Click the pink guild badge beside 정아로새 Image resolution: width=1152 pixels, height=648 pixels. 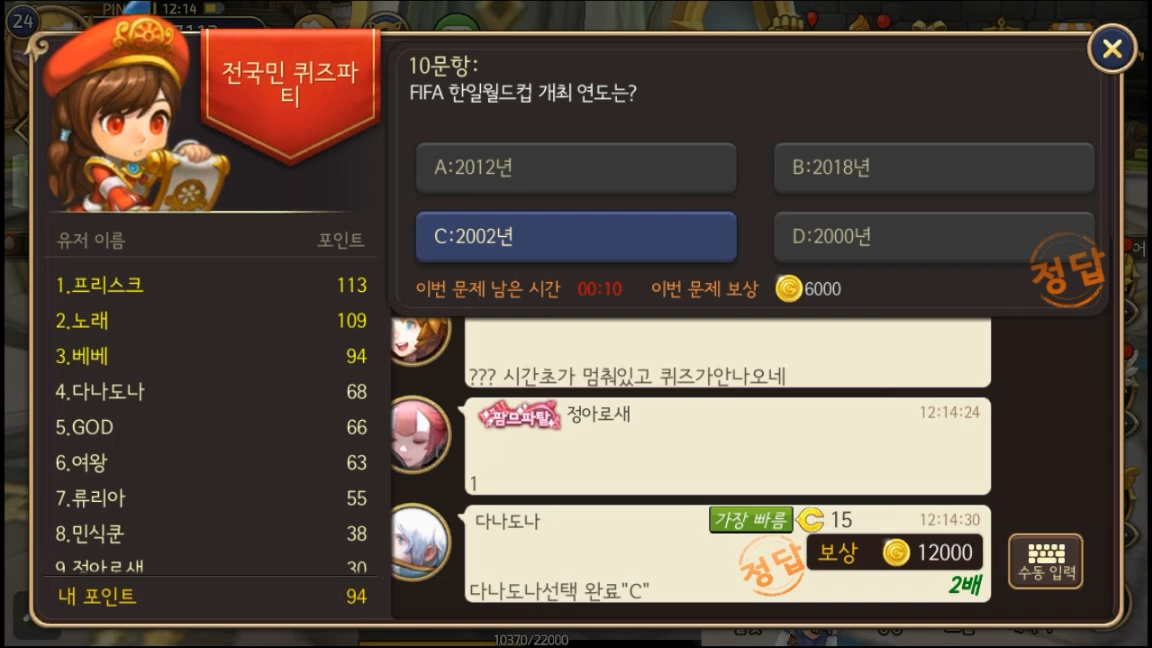[519, 416]
